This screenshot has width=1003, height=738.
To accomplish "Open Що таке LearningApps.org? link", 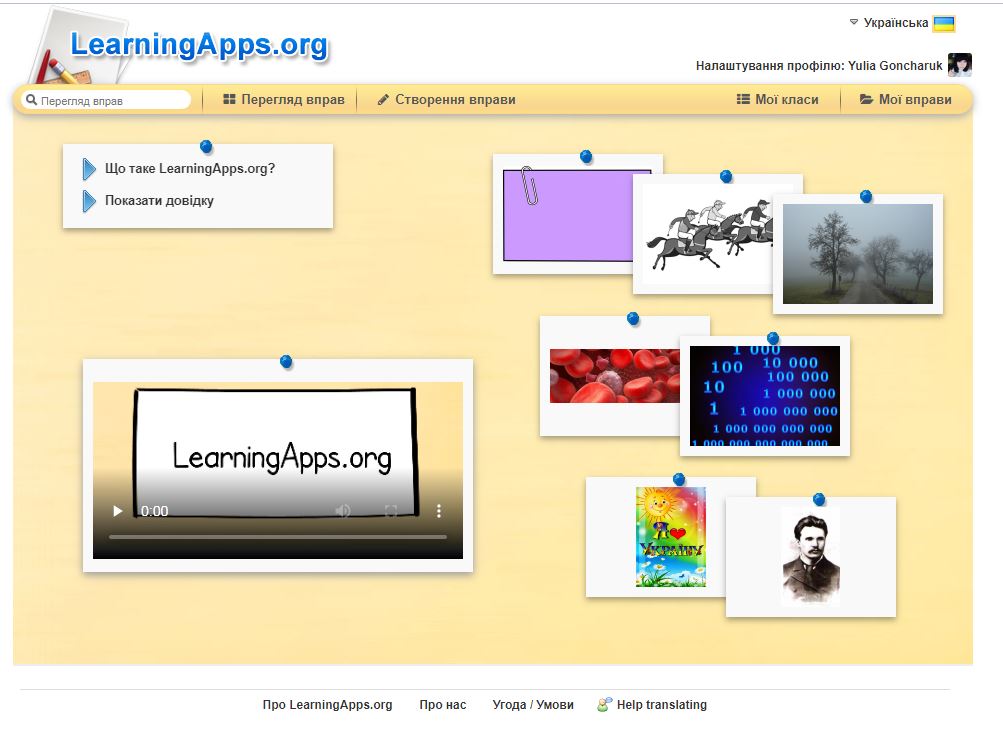I will click(x=190, y=169).
